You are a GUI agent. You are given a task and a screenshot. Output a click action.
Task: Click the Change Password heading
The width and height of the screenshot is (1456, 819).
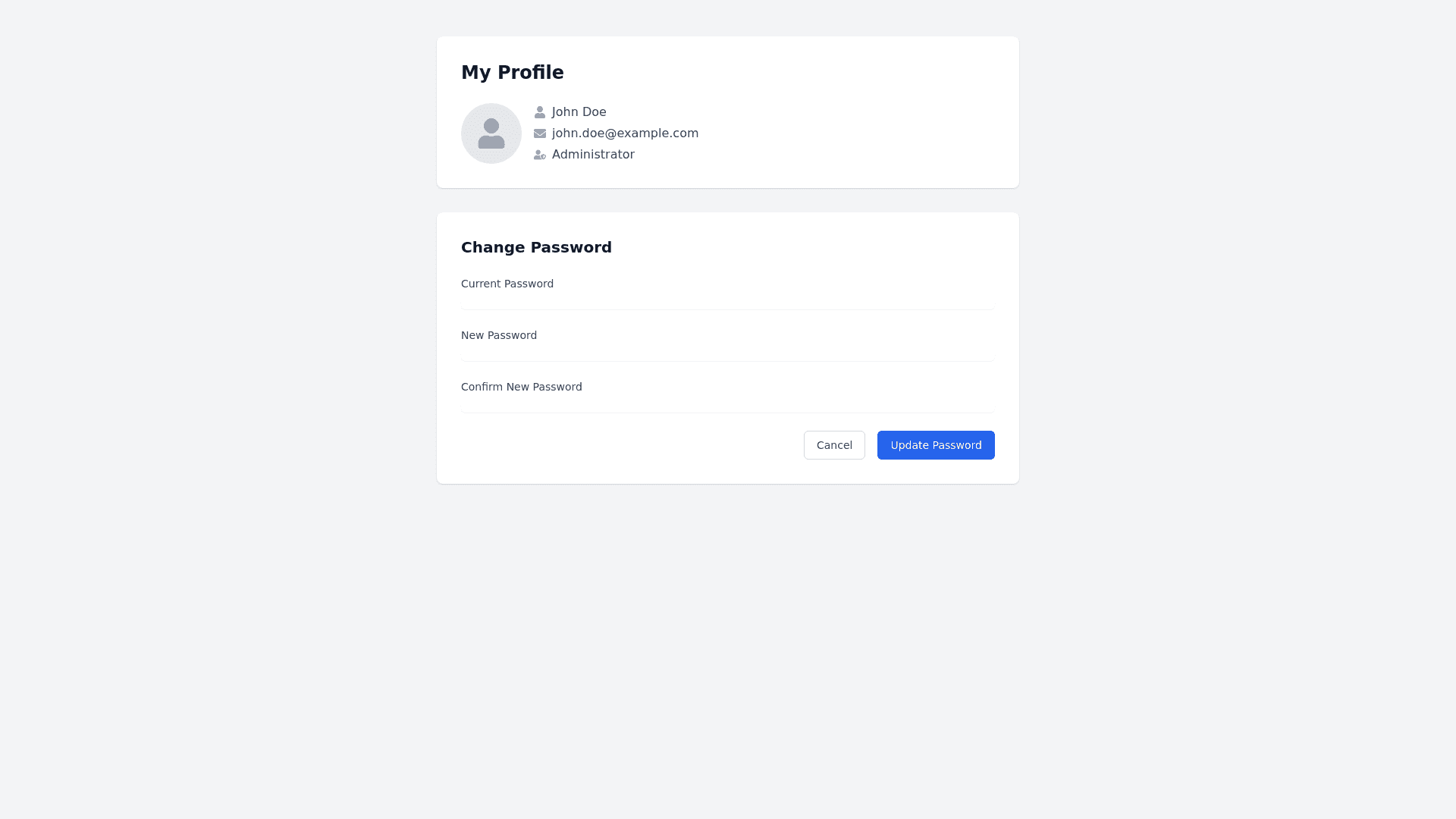coord(536,248)
